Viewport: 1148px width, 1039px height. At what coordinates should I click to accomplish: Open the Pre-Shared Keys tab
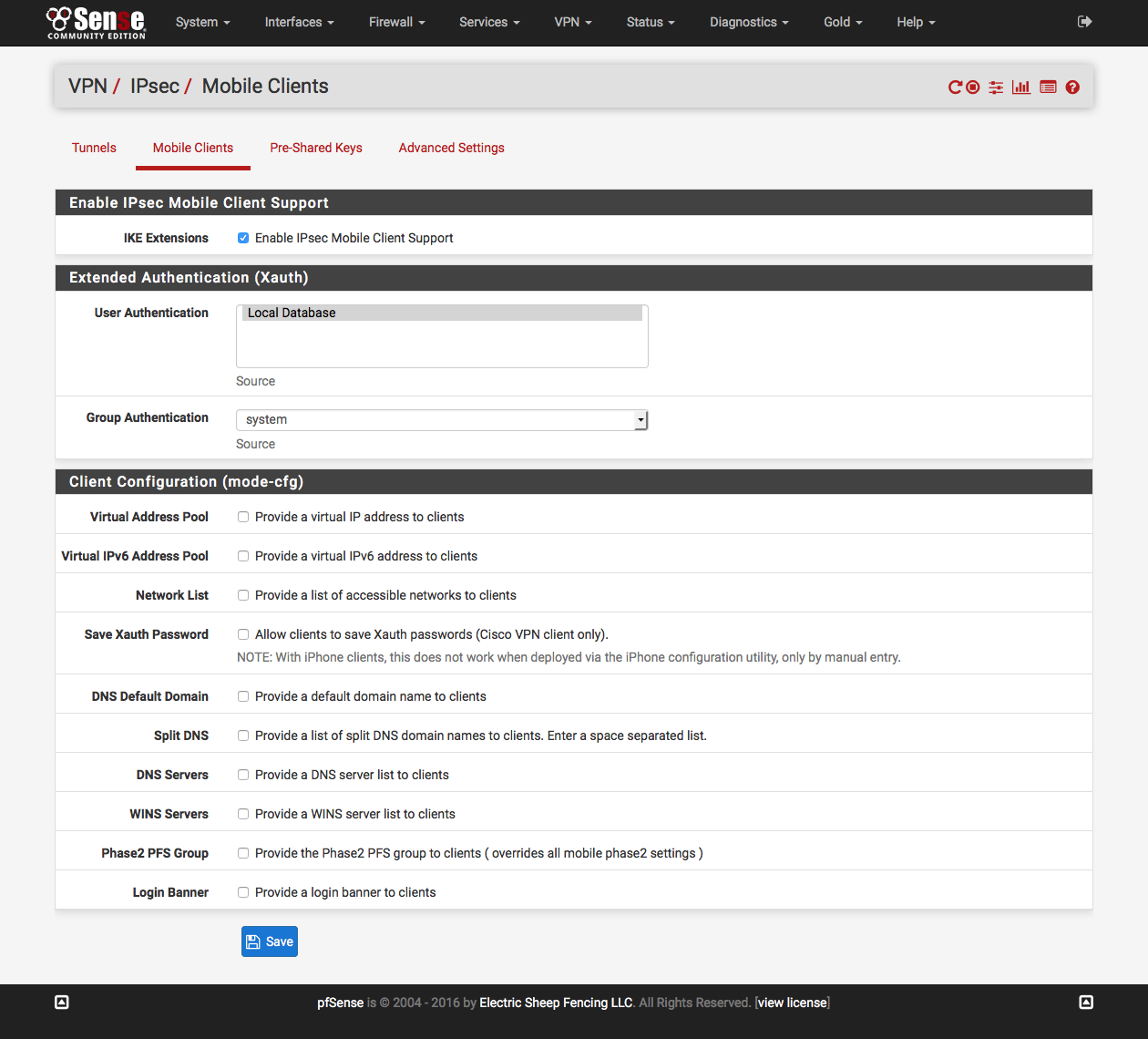click(316, 148)
